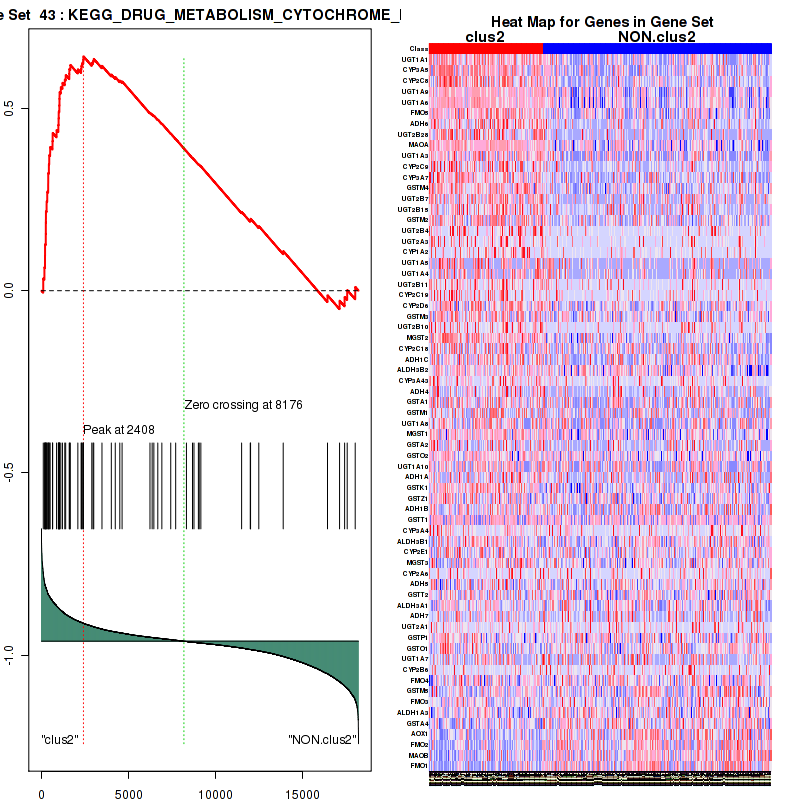Select the GSTP1 gene label

(x=419, y=637)
